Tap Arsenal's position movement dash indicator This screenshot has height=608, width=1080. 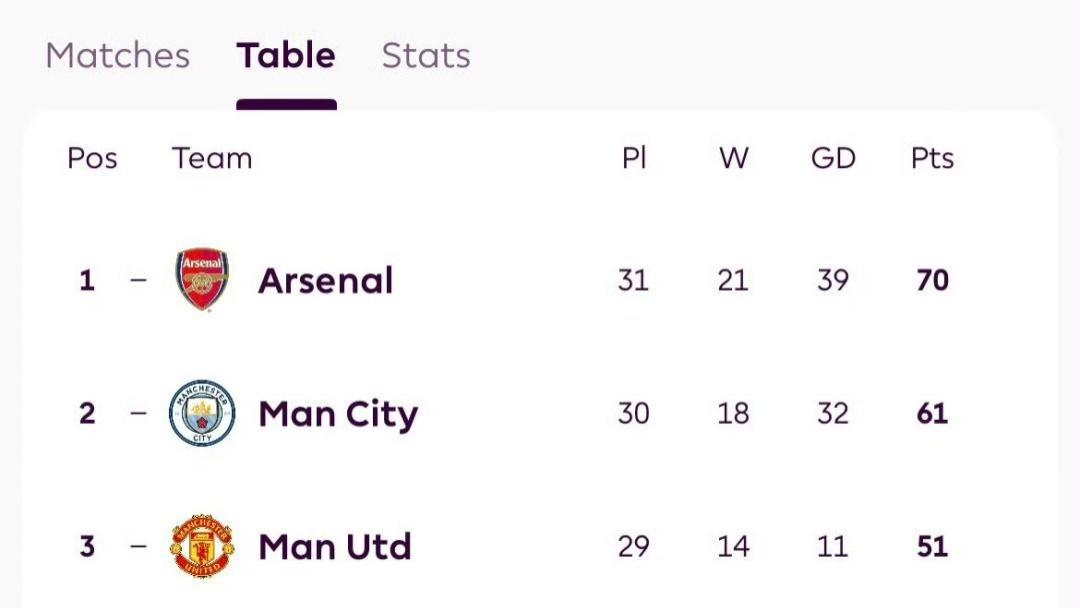coord(138,280)
